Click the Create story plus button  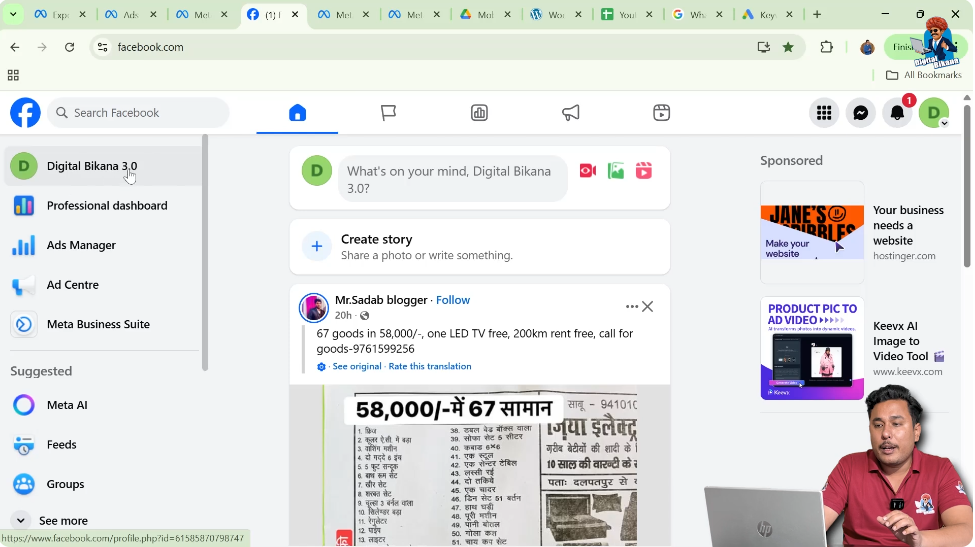coord(317,246)
